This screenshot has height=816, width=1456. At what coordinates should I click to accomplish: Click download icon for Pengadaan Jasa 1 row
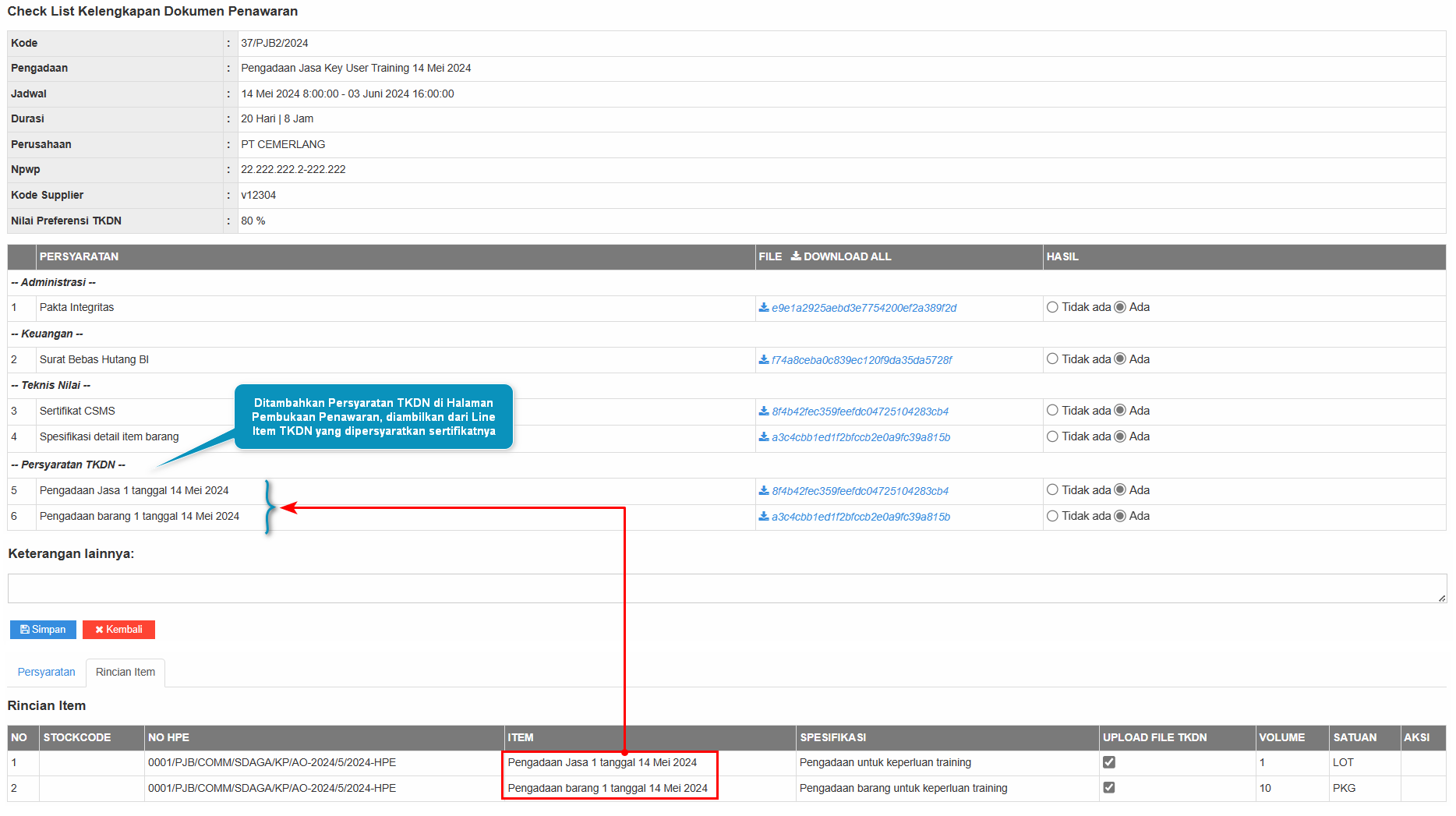pos(764,491)
